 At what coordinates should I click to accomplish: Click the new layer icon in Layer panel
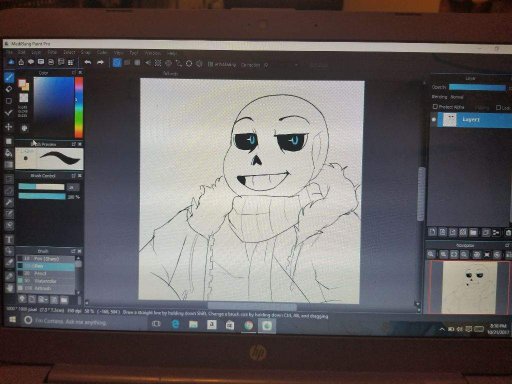click(433, 232)
